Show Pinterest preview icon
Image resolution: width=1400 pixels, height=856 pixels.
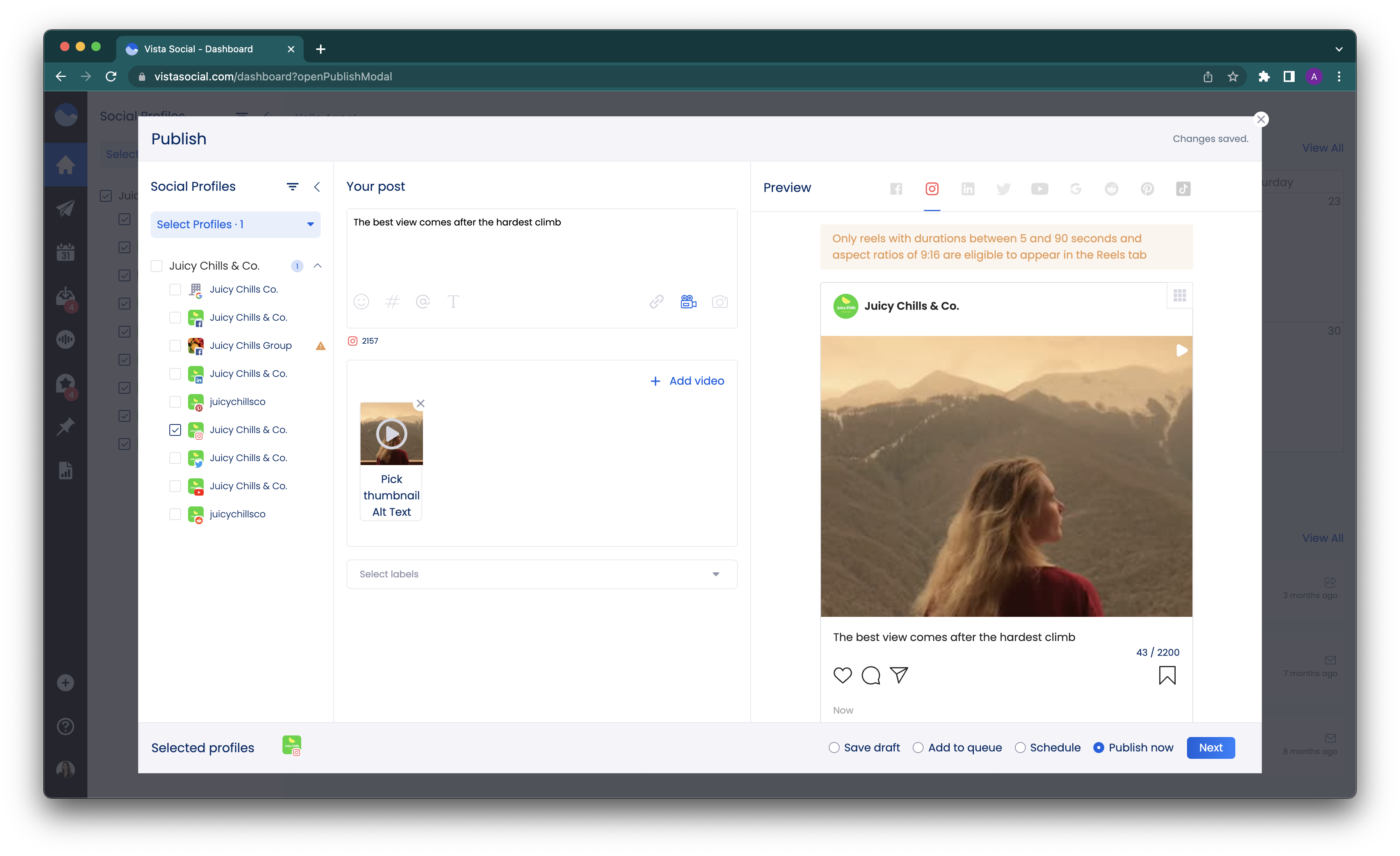[1147, 188]
